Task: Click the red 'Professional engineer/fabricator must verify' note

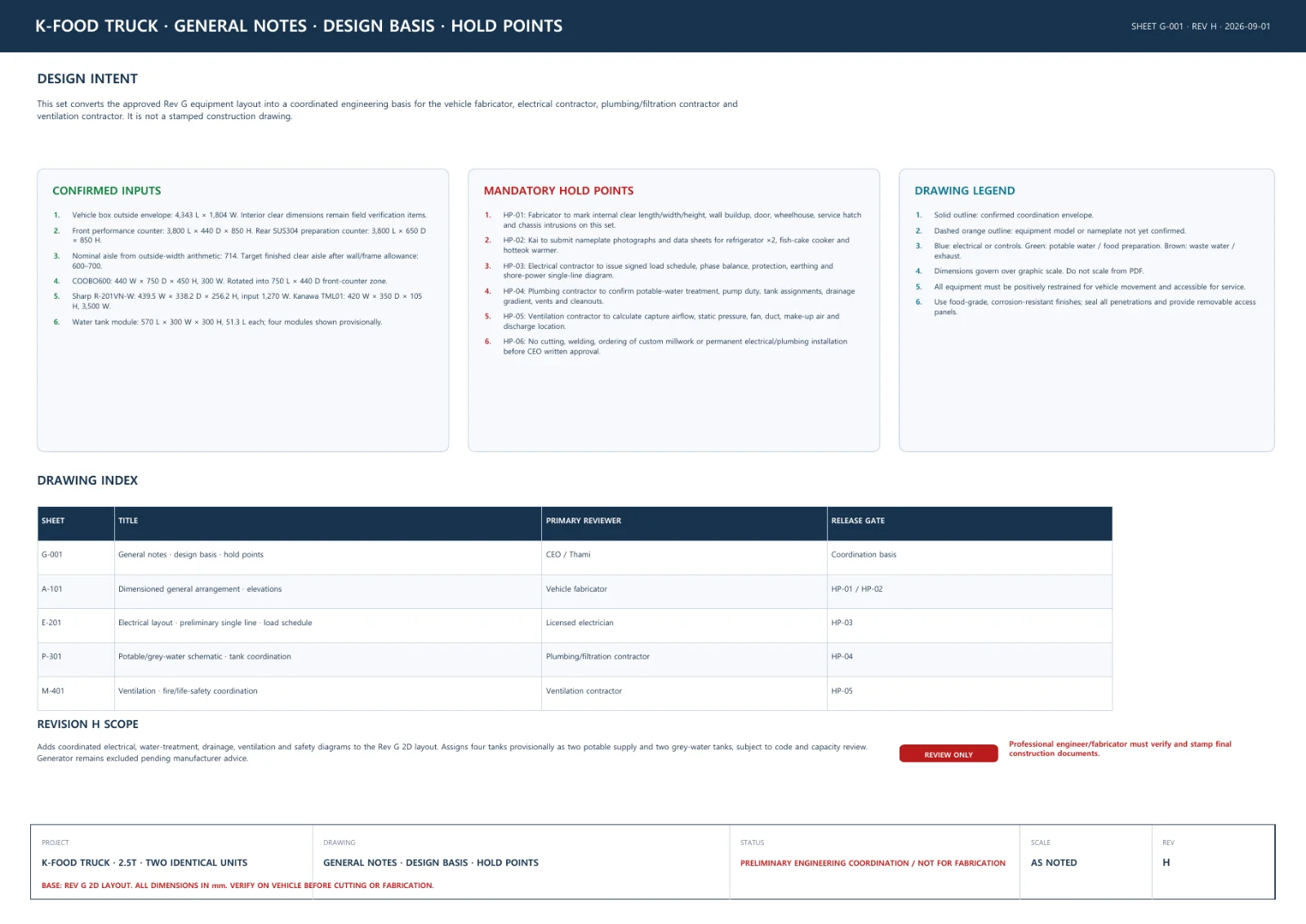Action: coord(1120,749)
